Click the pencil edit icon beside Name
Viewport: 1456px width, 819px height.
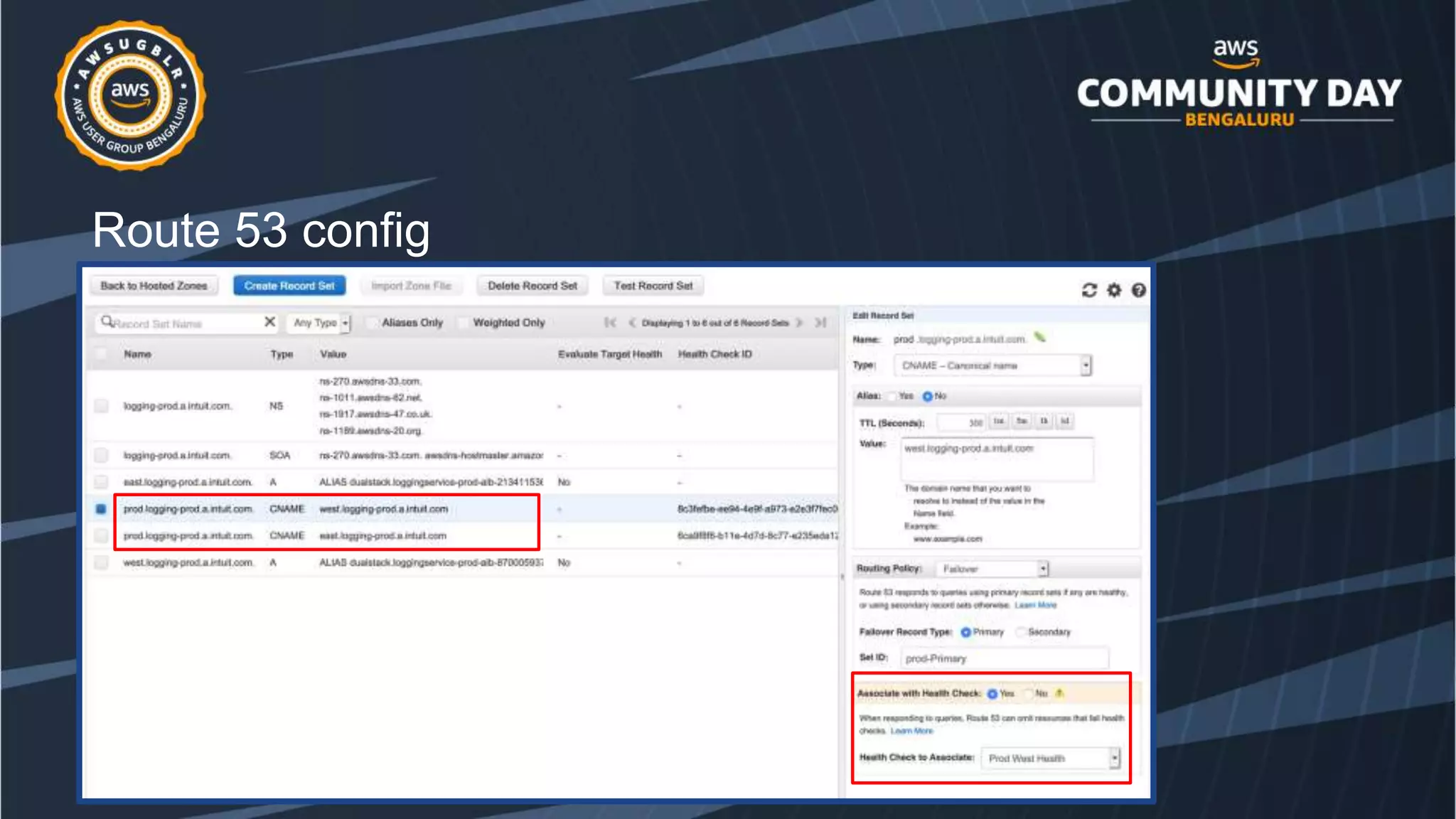(x=1040, y=337)
